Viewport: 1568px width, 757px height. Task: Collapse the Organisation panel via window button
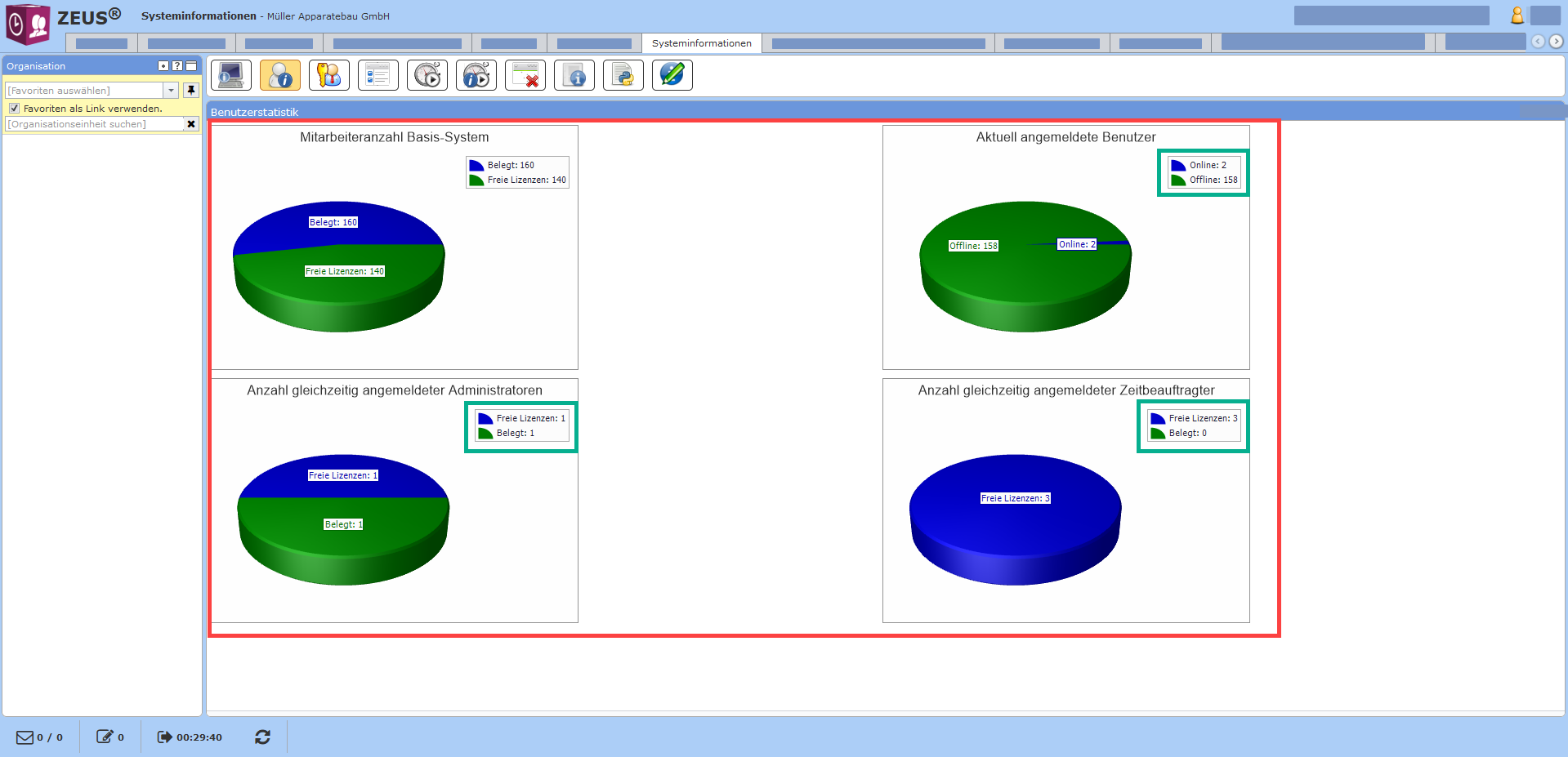tap(191, 66)
